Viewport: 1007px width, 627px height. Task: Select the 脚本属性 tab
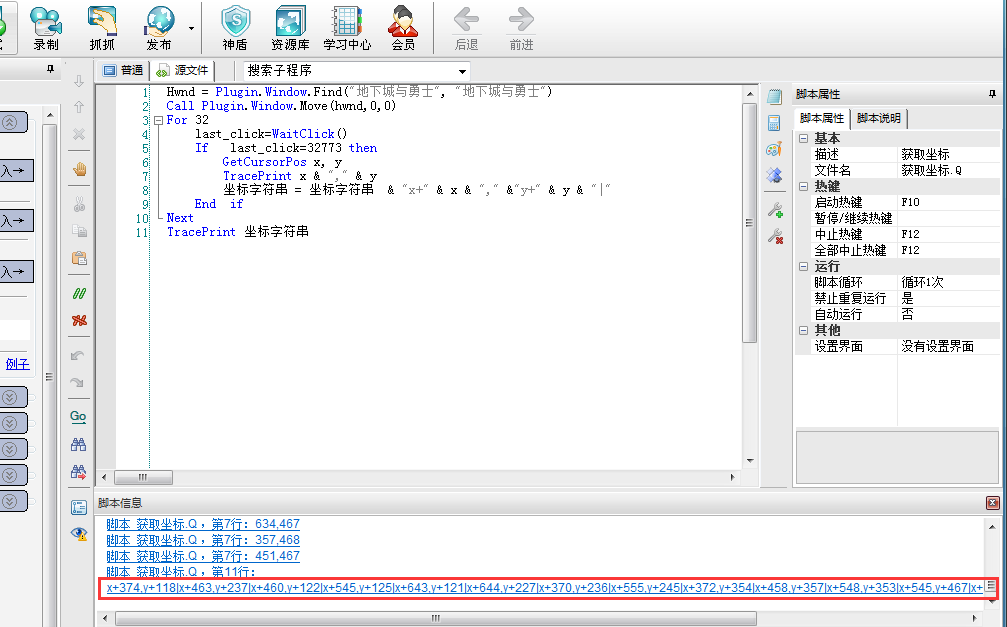(x=822, y=118)
